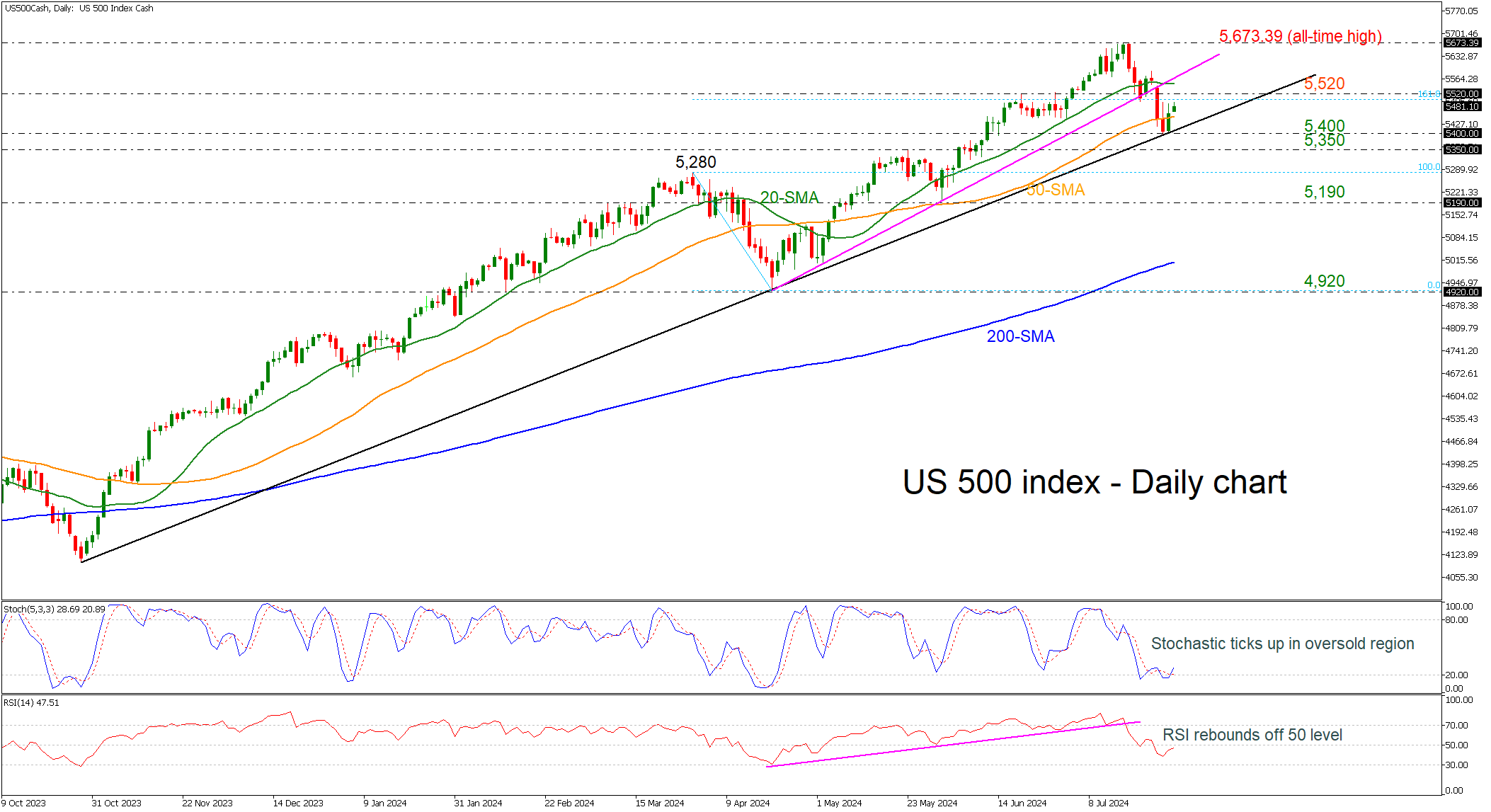Click the 5,673.39 all-time high label

click(x=1300, y=36)
